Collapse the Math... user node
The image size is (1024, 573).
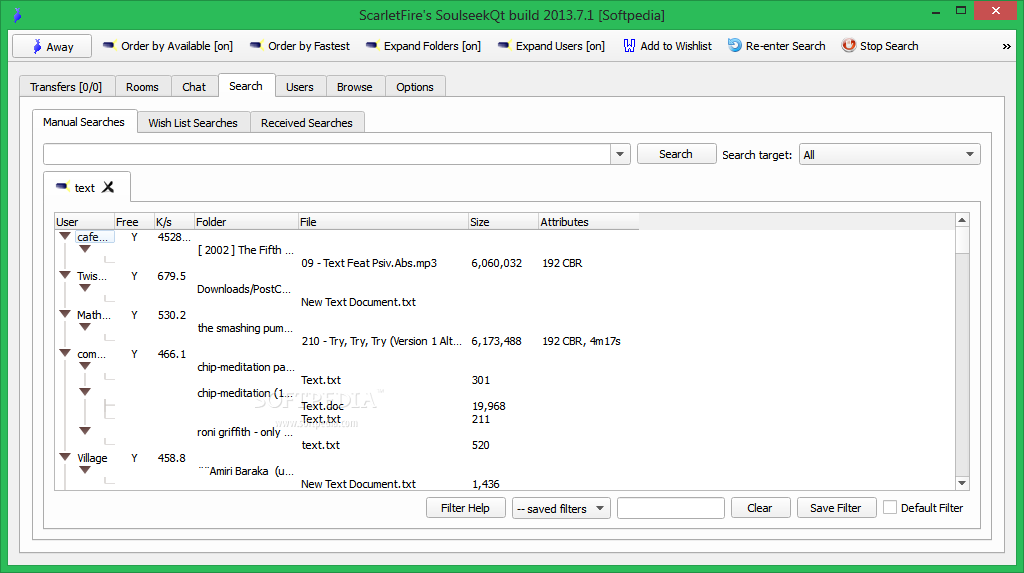(65, 314)
